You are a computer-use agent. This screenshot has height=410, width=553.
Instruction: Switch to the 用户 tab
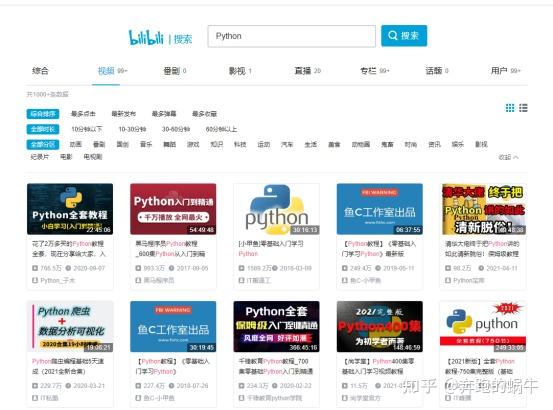(505, 71)
